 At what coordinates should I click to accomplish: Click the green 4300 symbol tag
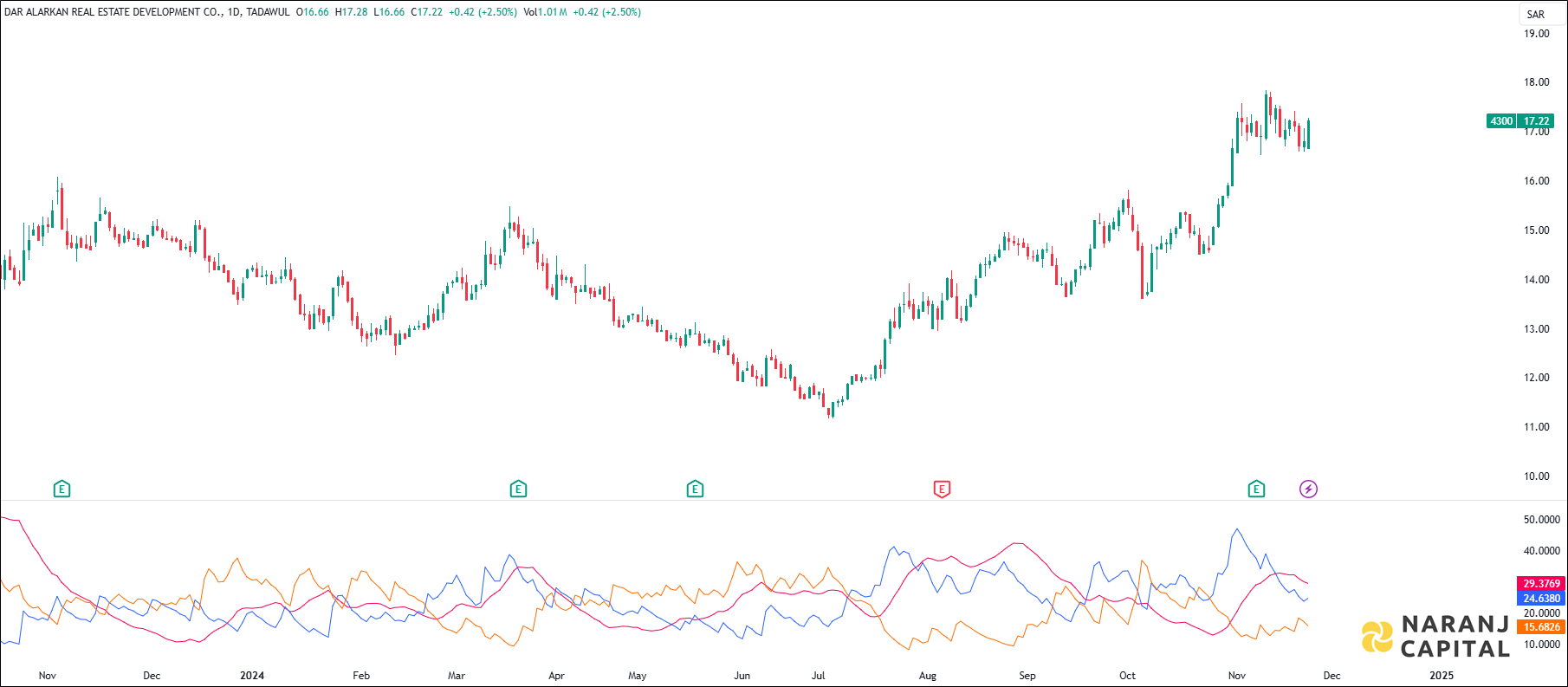click(x=1501, y=121)
